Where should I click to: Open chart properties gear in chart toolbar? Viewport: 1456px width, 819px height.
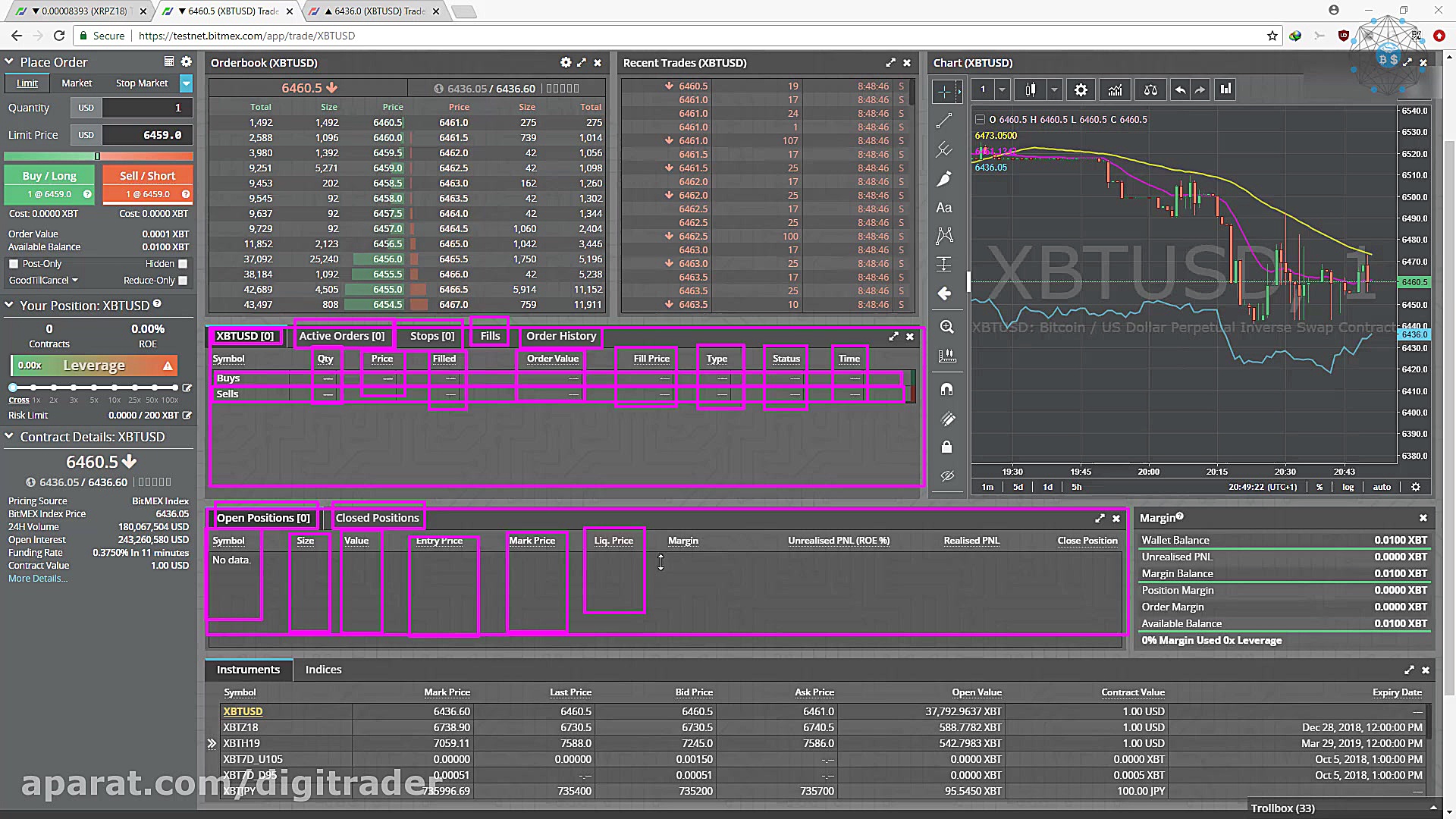[x=1081, y=90]
